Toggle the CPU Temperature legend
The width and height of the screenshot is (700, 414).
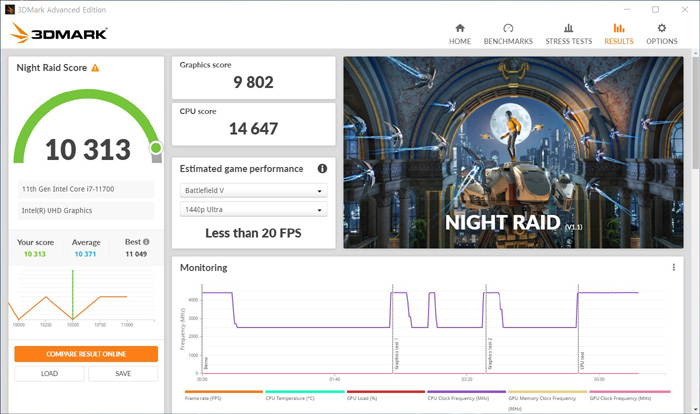pos(304,395)
